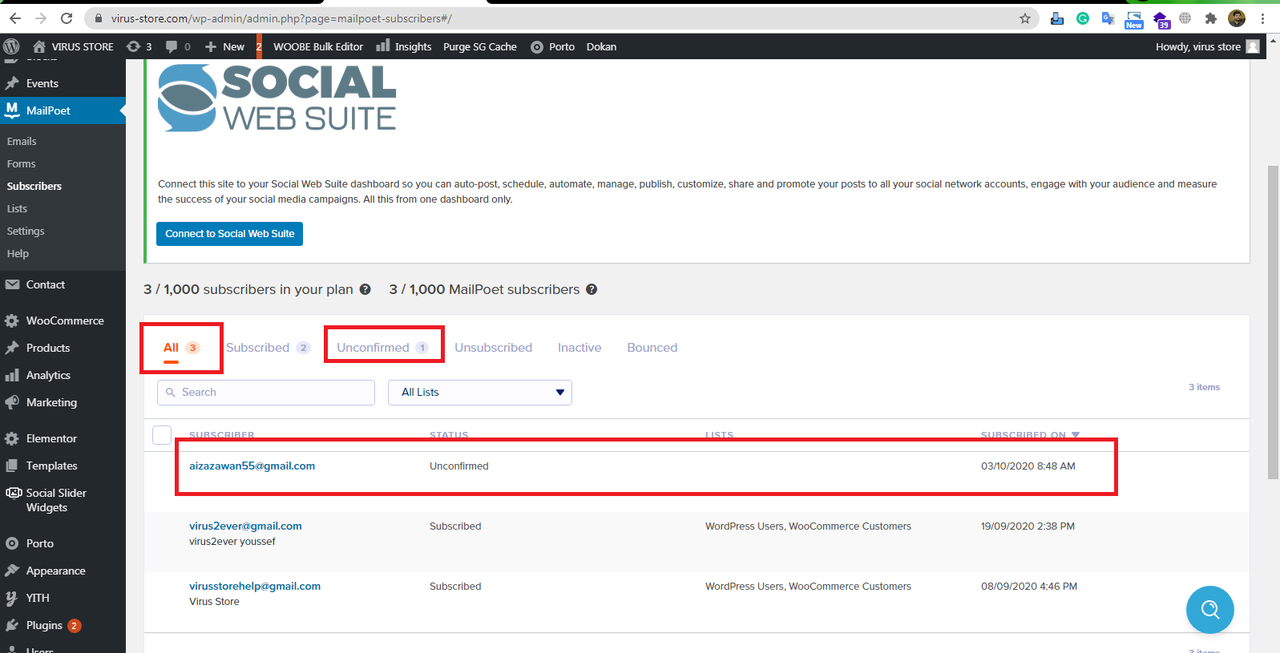Open subscriber virusstorehelp@gmail.com

coord(255,586)
